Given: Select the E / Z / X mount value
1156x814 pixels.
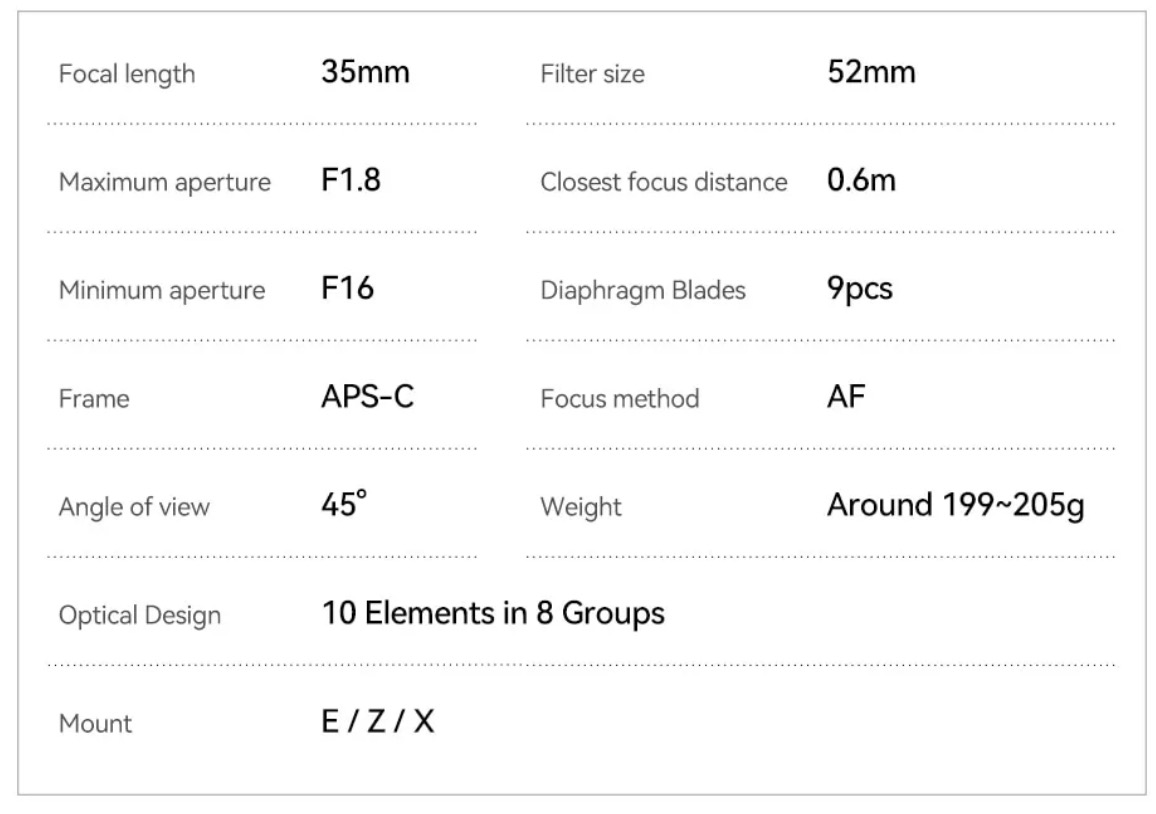Looking at the screenshot, I should (x=378, y=722).
